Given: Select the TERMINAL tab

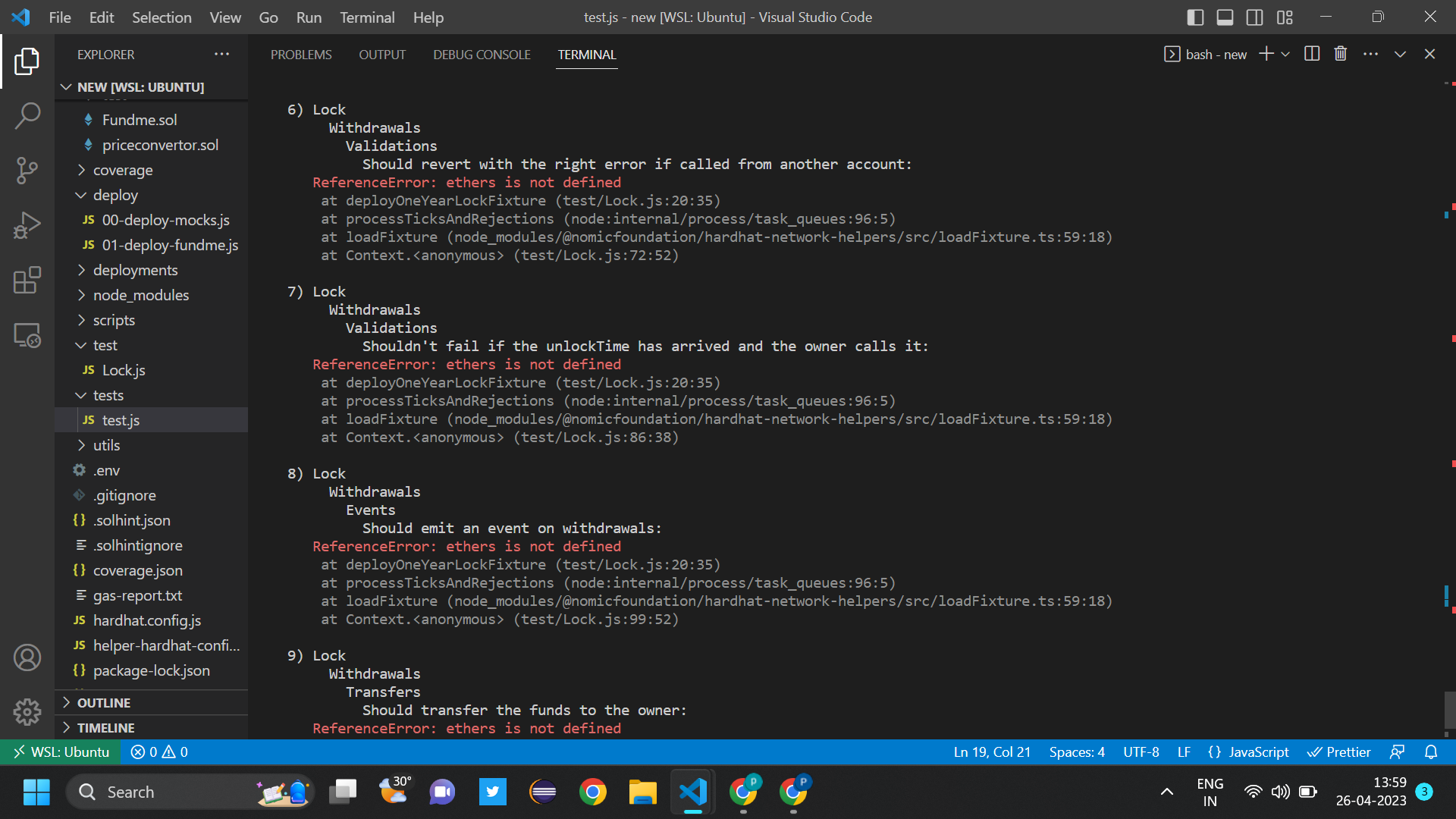Looking at the screenshot, I should click(x=587, y=55).
